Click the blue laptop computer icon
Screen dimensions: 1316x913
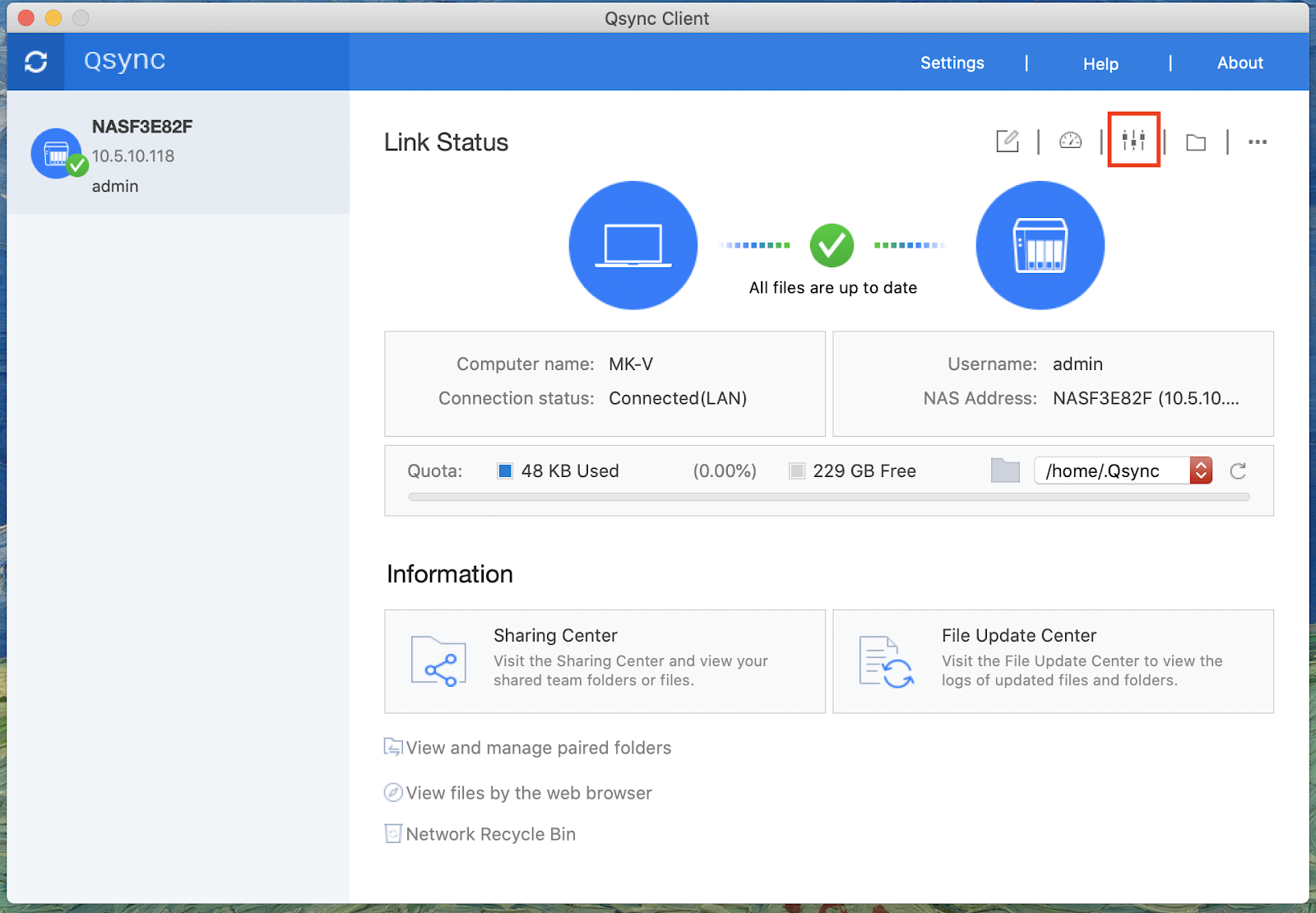pyautogui.click(x=633, y=245)
